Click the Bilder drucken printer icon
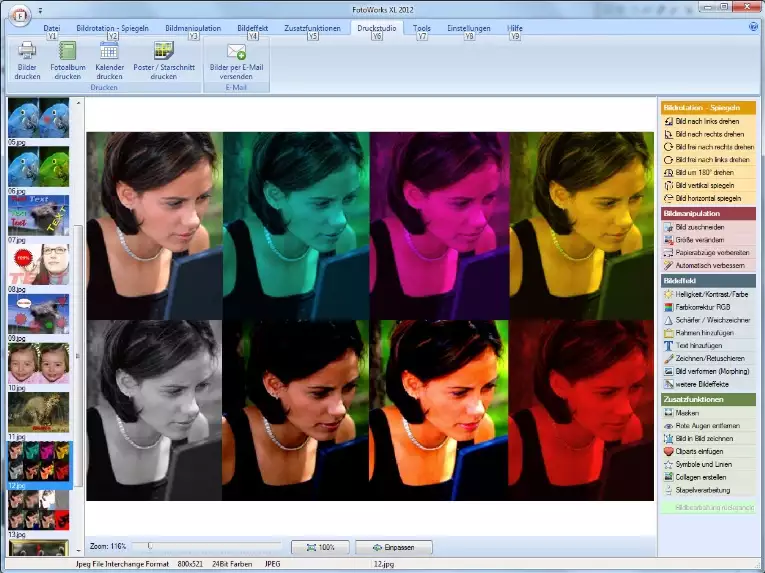Screen dimensions: 765x573 click(27, 51)
